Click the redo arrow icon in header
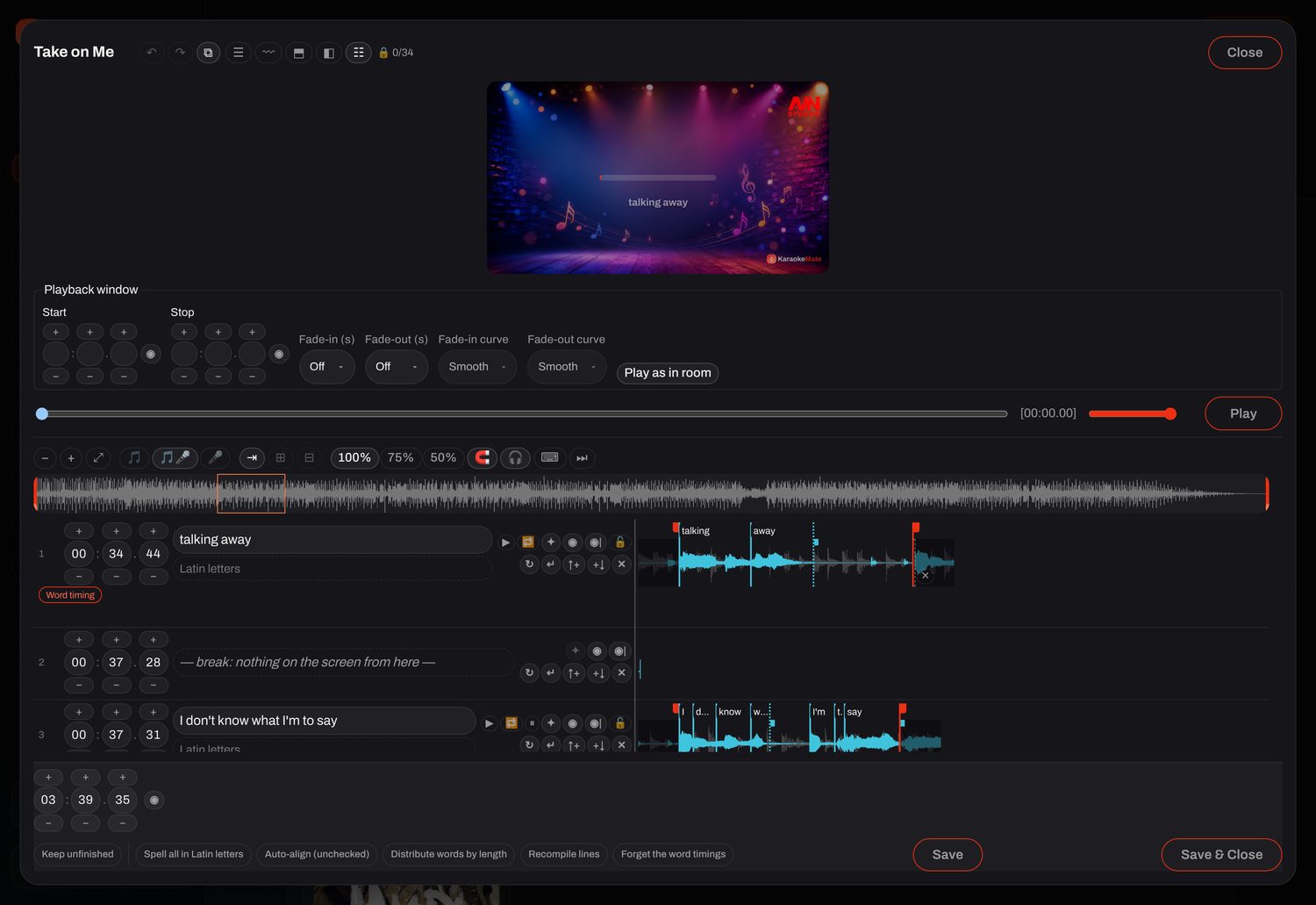Screen dimensions: 1316x905 click(180, 53)
